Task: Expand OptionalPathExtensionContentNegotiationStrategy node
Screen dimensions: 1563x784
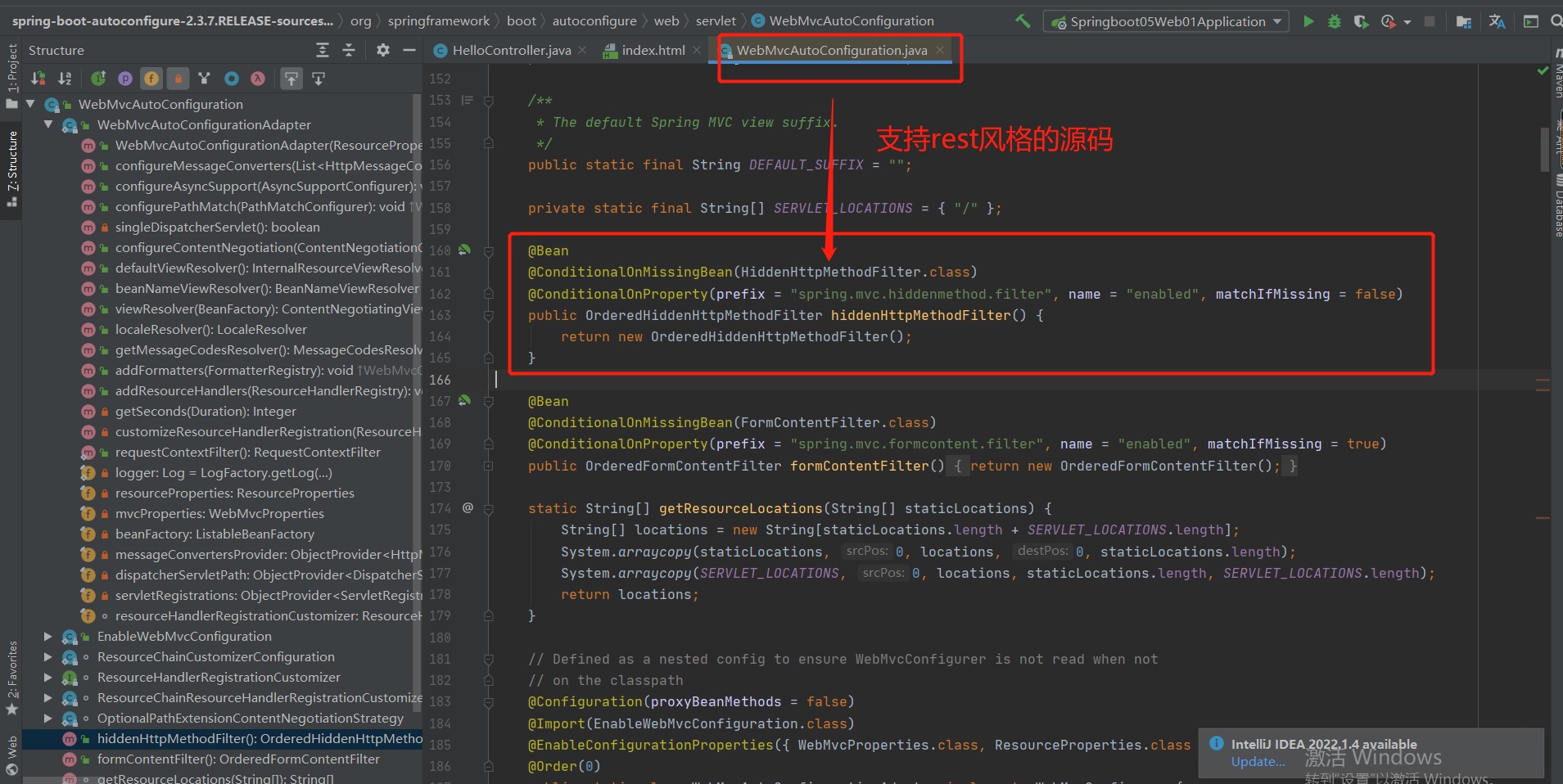Action: (48, 718)
